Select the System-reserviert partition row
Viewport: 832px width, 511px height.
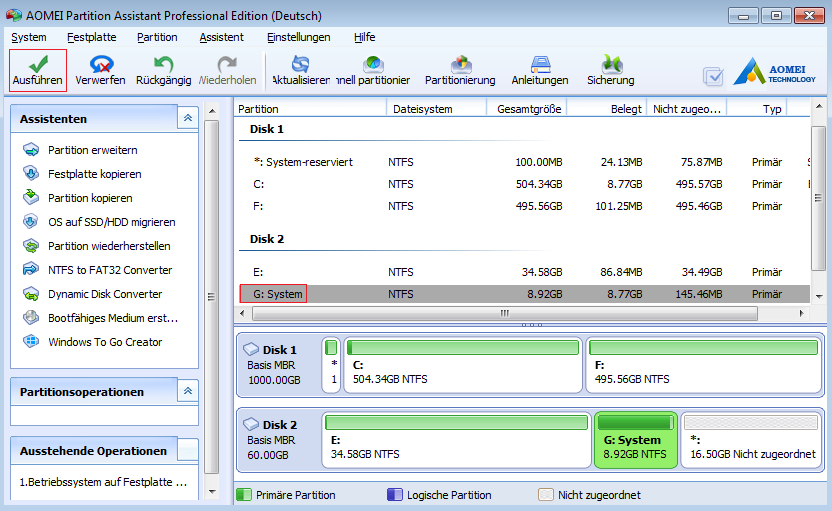tap(523, 162)
